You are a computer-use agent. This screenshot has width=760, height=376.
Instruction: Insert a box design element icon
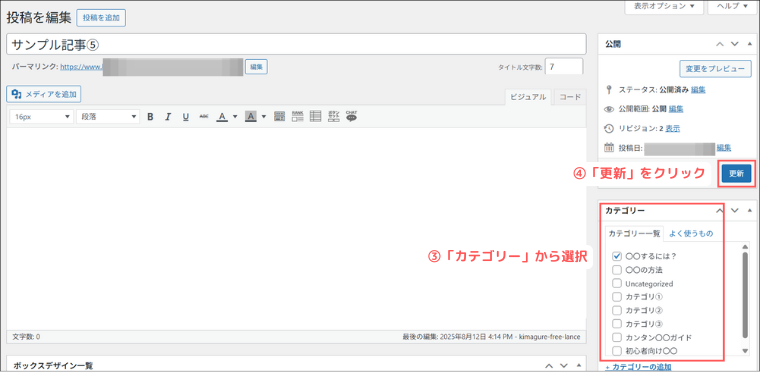[279, 116]
